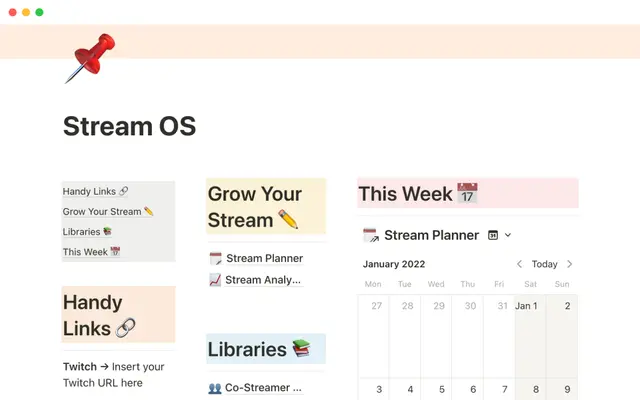Screen dimensions: 640x400
Task: Go to Libraries link in contents list
Action: coord(87,232)
